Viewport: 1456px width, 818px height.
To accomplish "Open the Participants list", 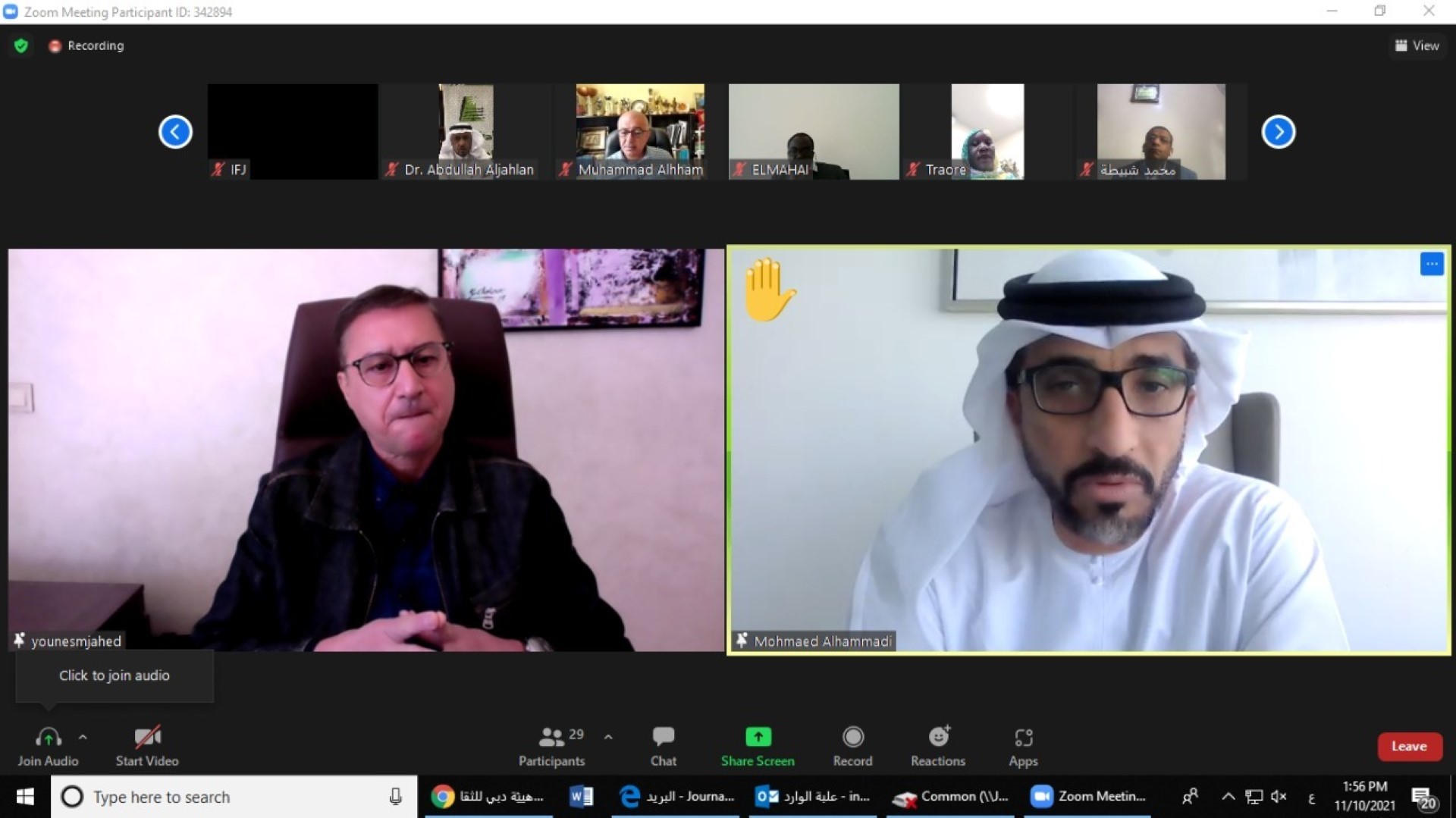I will coord(551,746).
